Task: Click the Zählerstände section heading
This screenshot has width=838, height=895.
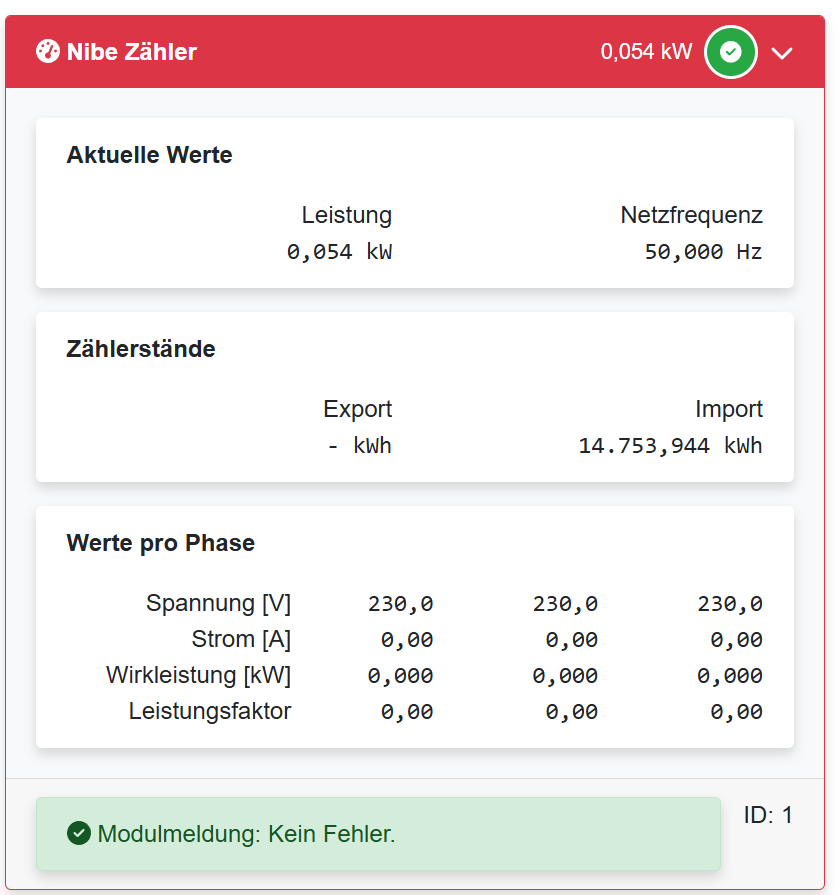Action: 141,349
